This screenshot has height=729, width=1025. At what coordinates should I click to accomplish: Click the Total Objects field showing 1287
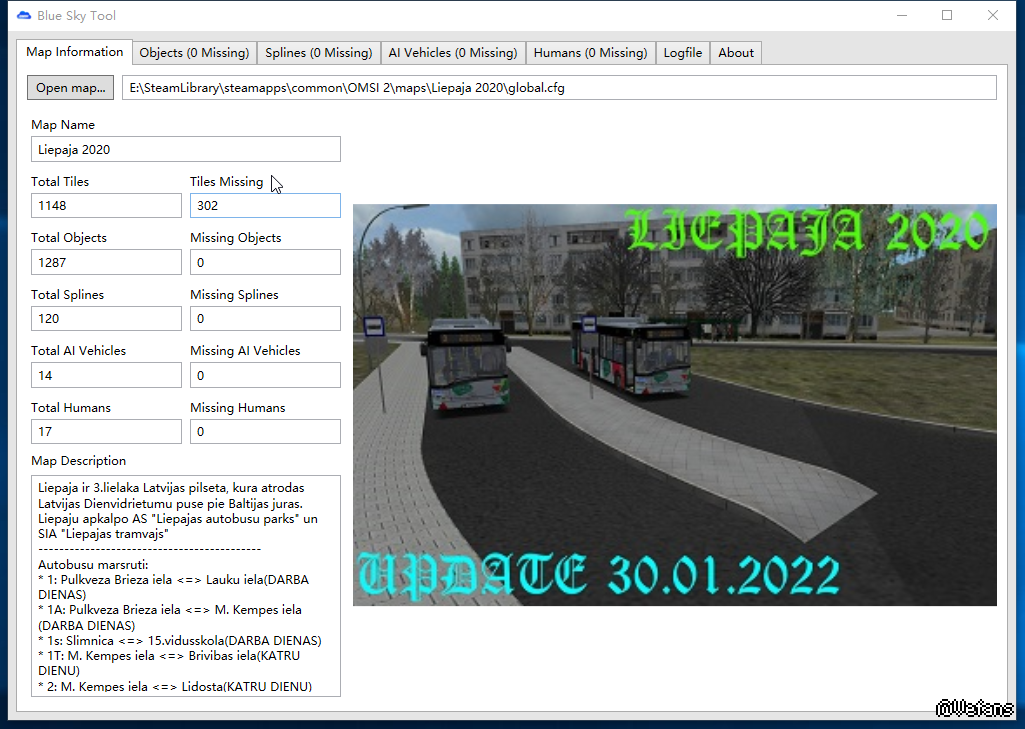point(106,262)
